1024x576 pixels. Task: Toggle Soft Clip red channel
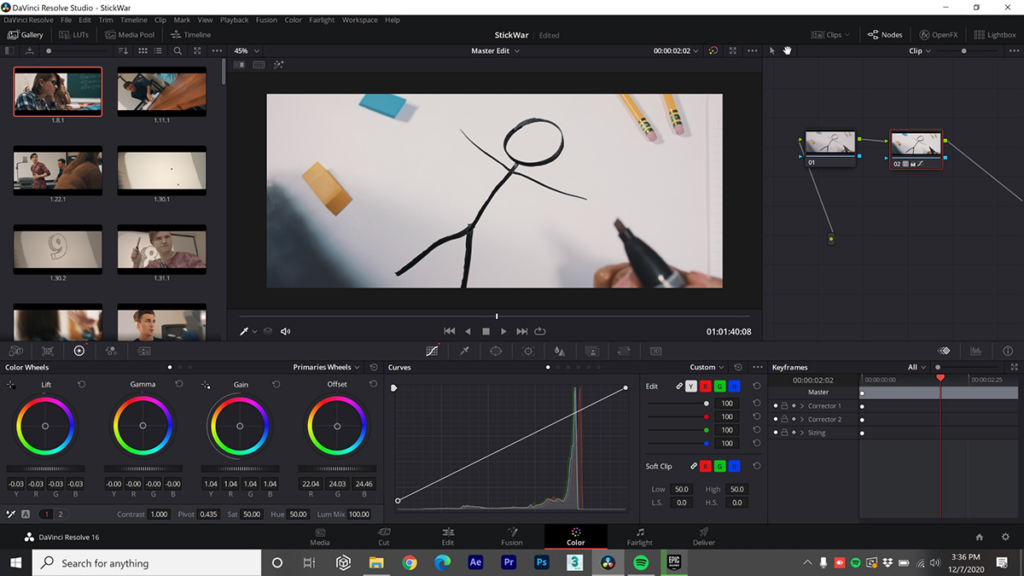point(705,466)
